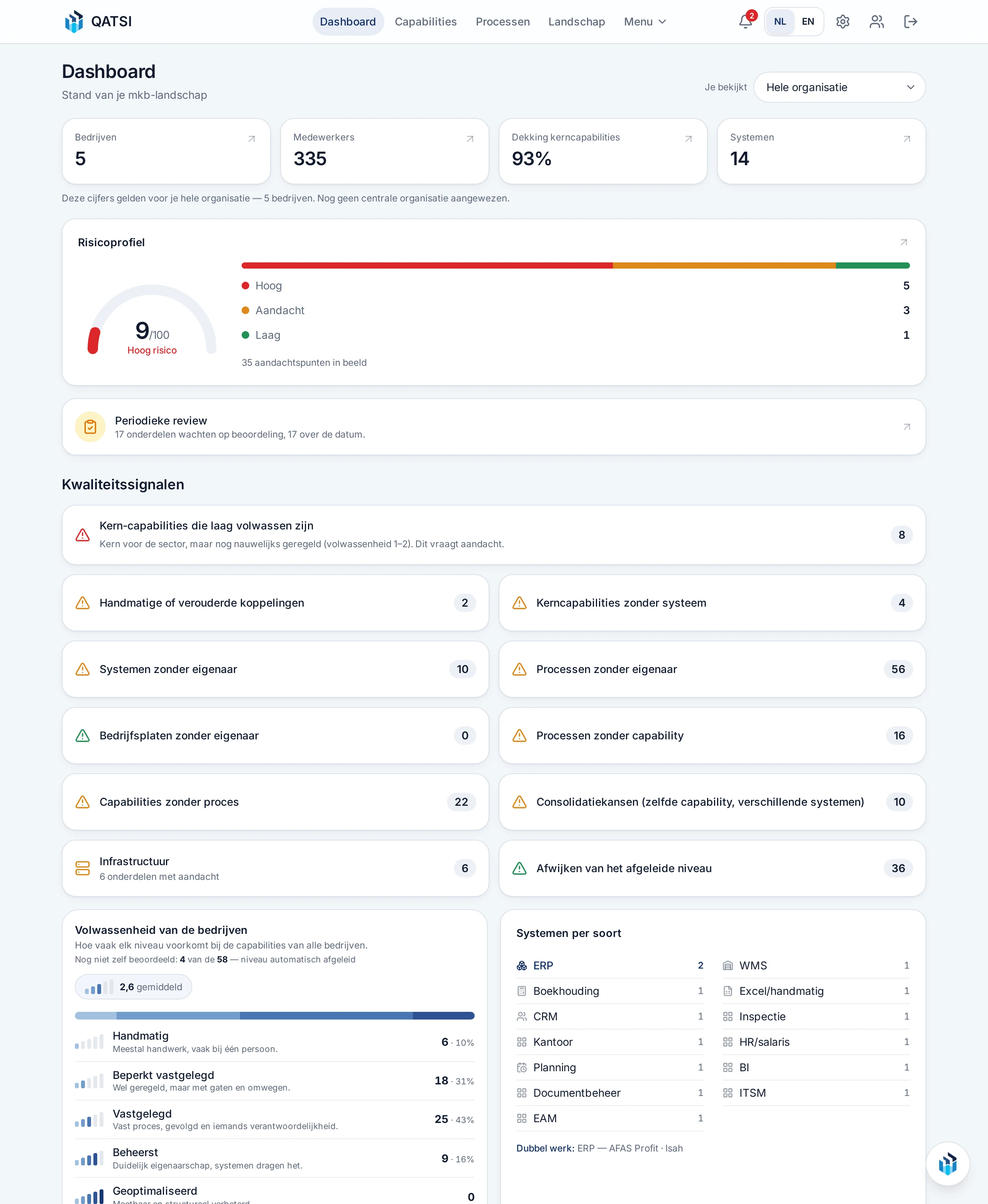Click the WMS warehouse icon
This screenshot has width=988, height=1204.
pos(727,966)
